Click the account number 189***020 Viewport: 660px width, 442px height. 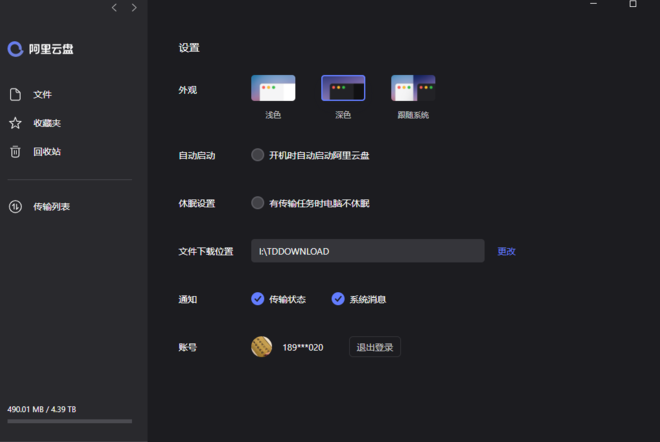click(303, 348)
